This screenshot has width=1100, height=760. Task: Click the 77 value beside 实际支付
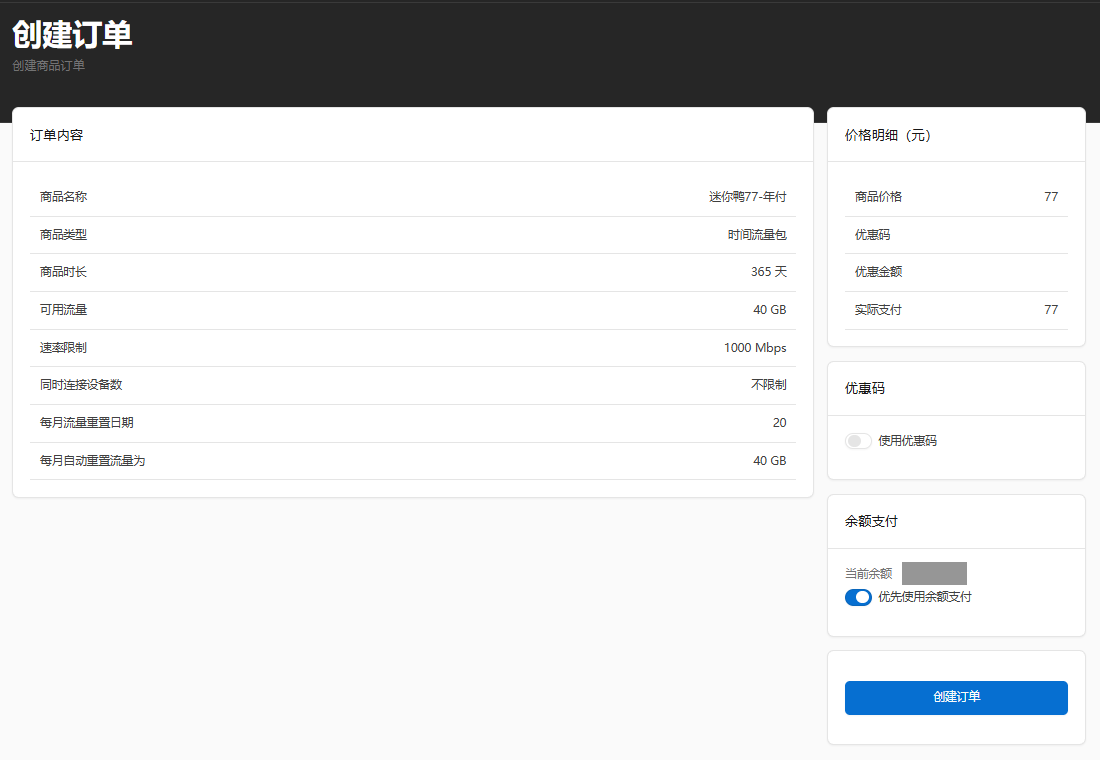pos(1051,309)
